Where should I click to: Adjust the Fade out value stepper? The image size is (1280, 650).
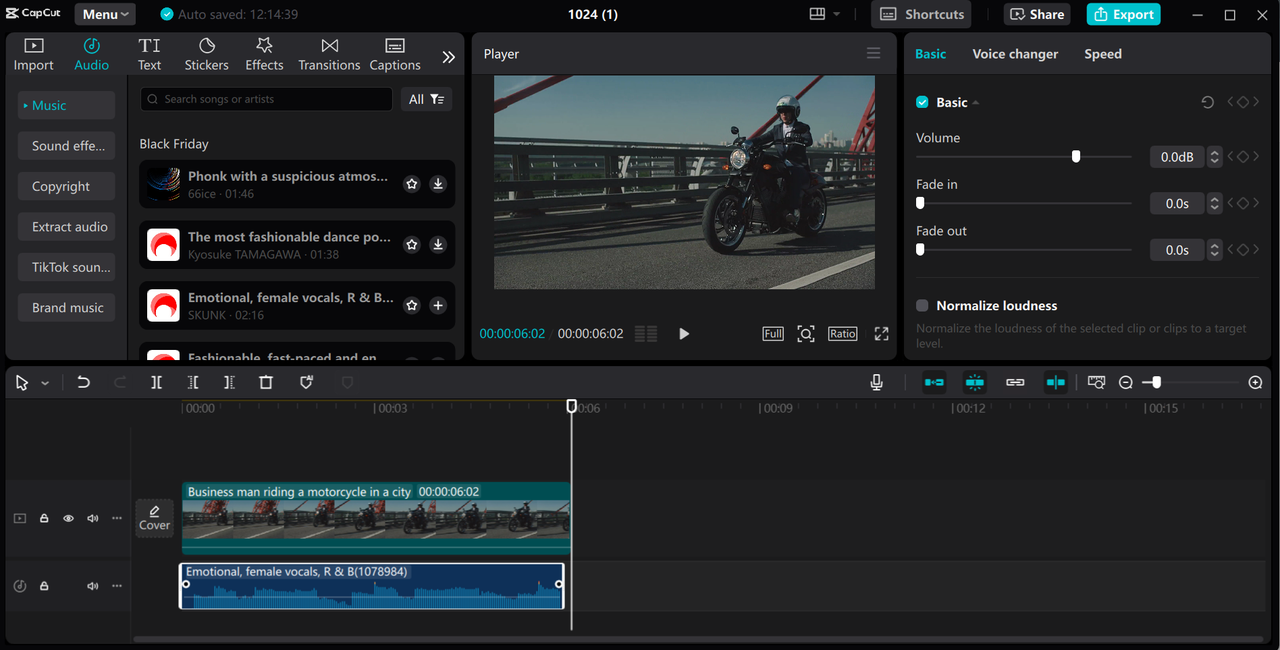[x=1214, y=250]
